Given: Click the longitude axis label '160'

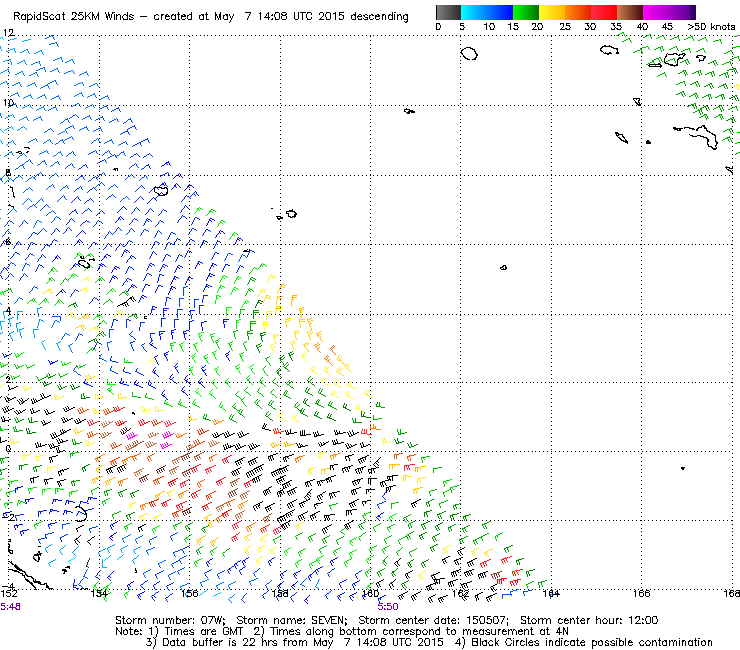Looking at the screenshot, I should (370, 593).
